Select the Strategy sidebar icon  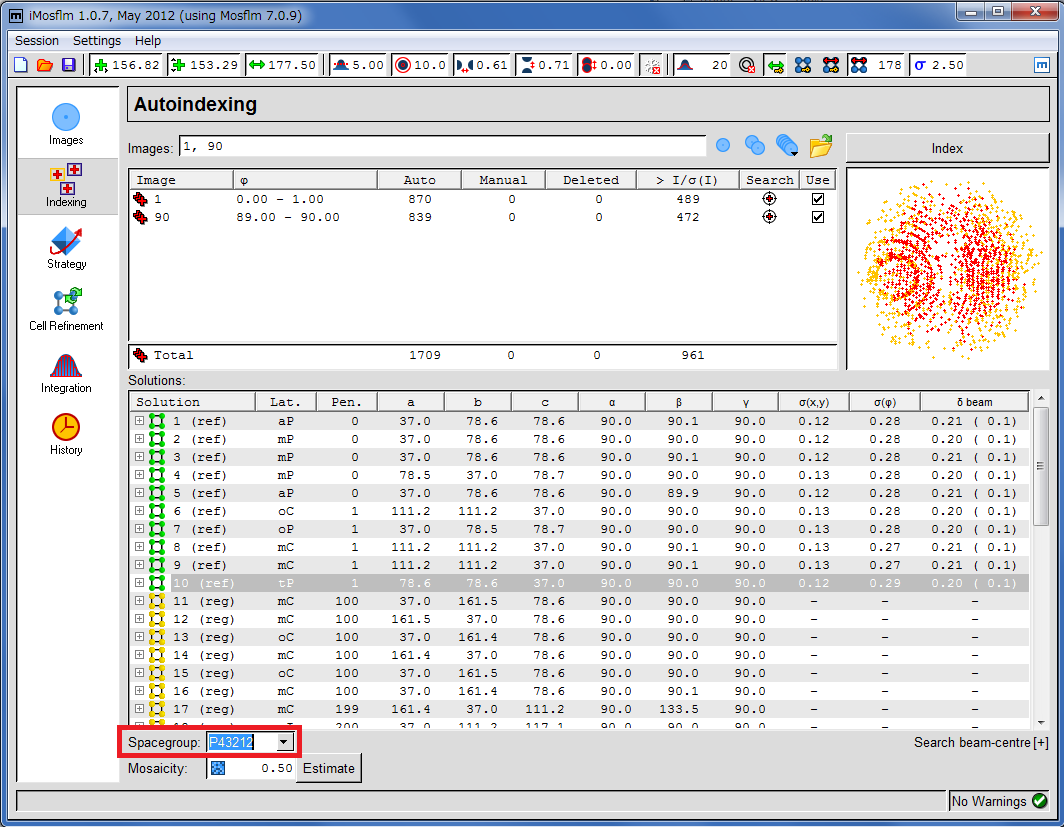click(66, 248)
